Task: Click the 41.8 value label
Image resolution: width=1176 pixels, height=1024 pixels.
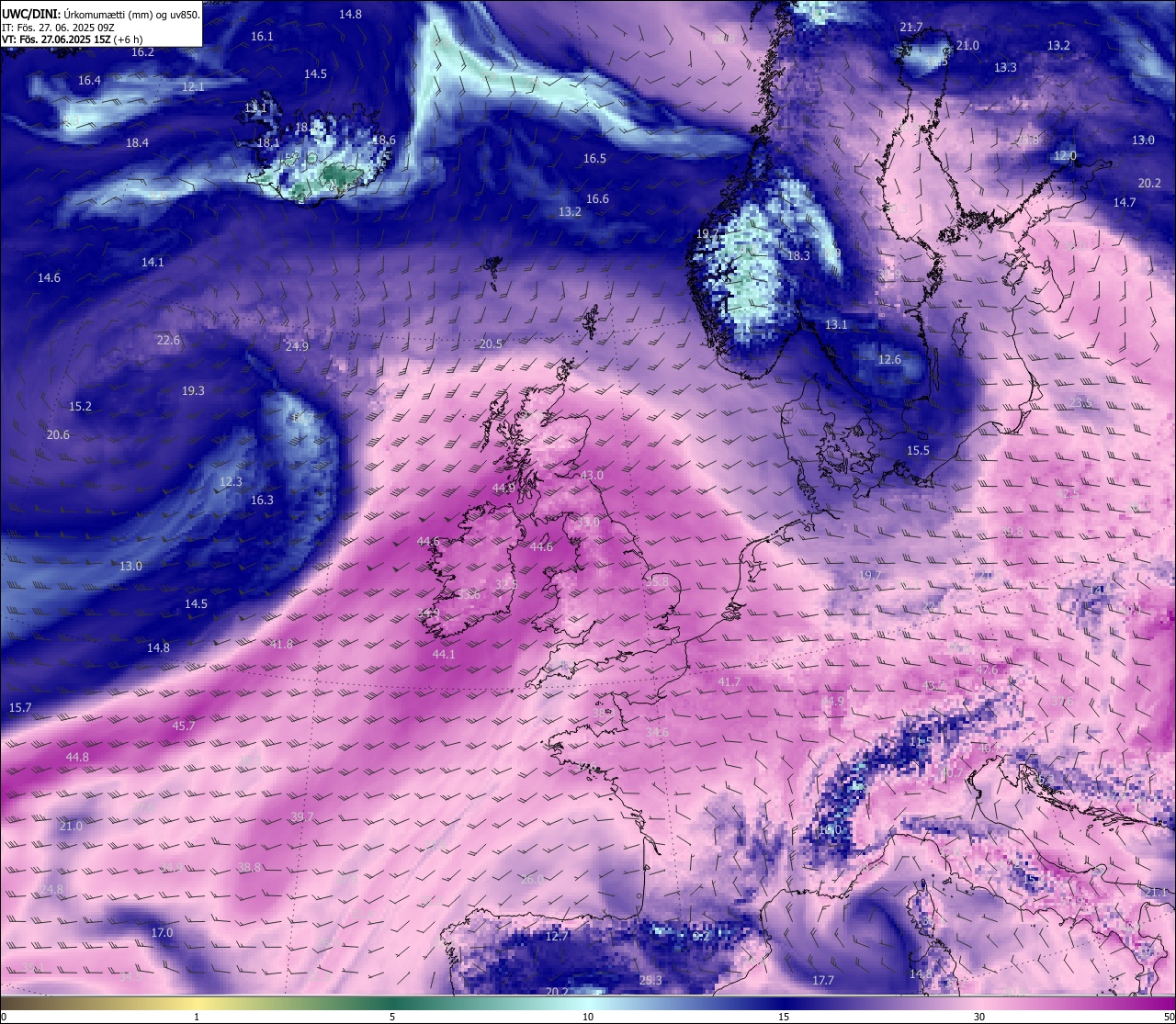Action: point(281,645)
